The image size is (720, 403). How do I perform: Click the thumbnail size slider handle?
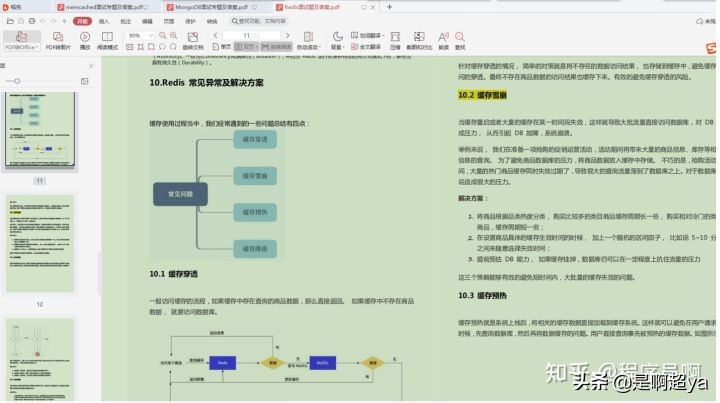coord(17,81)
